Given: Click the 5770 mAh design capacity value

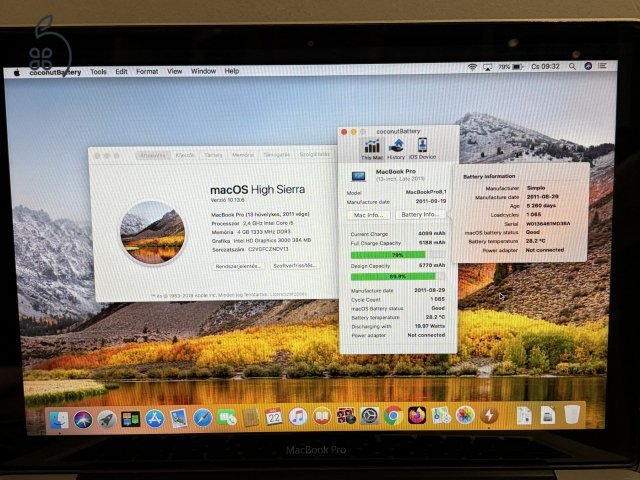Looking at the screenshot, I should [432, 265].
